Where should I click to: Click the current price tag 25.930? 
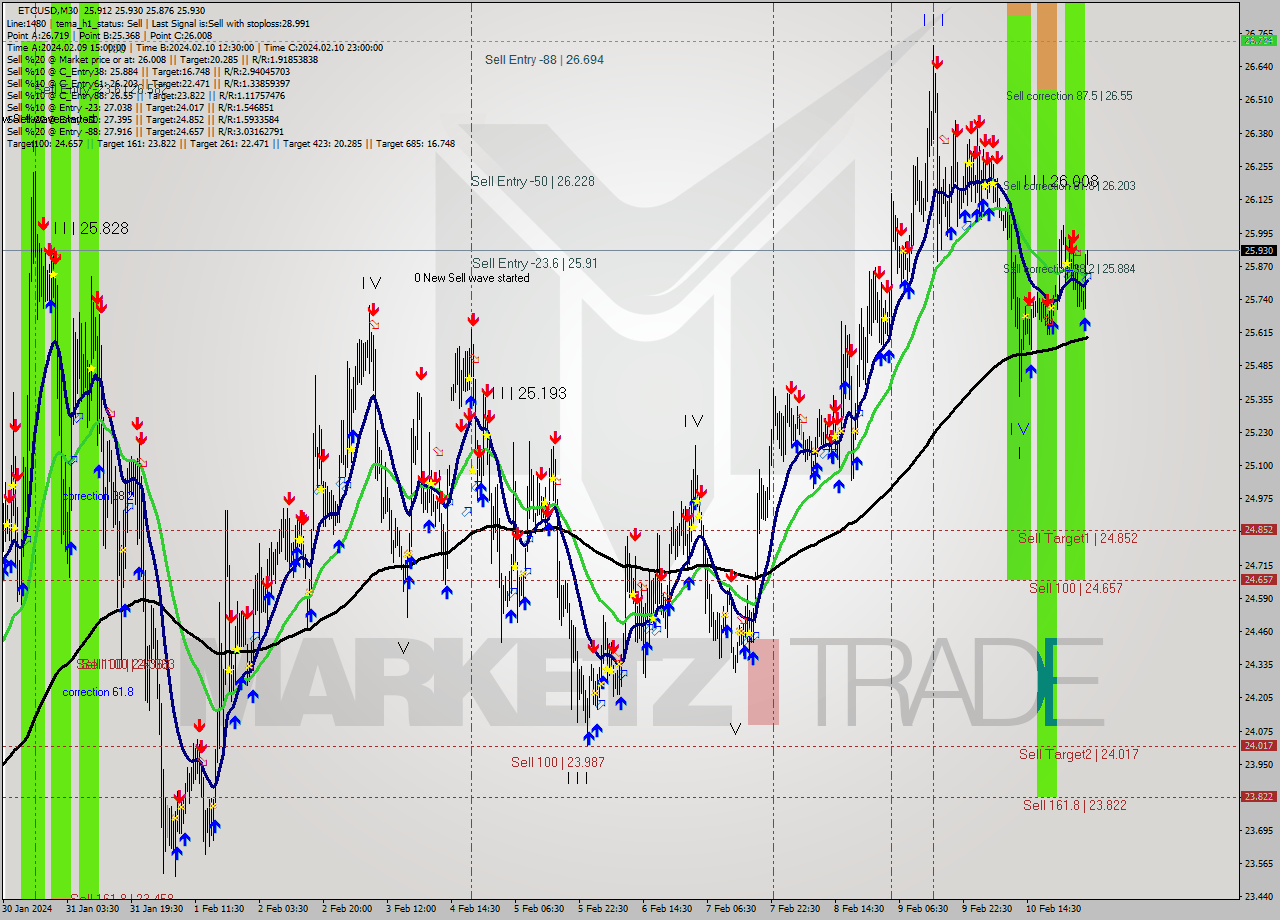1258,251
